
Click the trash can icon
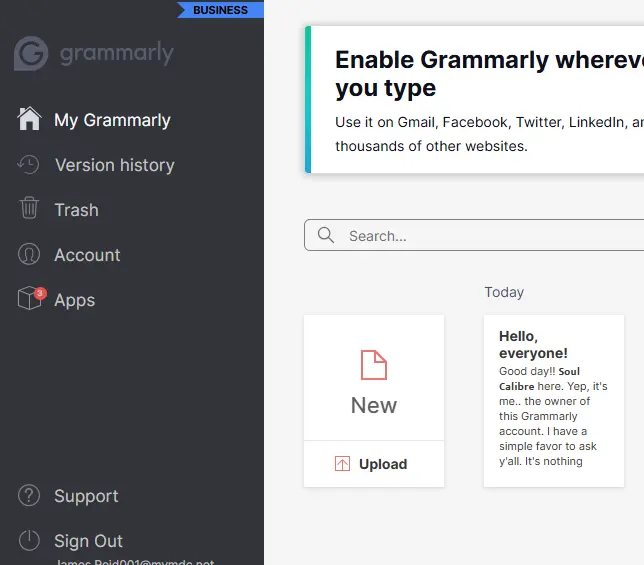29,208
